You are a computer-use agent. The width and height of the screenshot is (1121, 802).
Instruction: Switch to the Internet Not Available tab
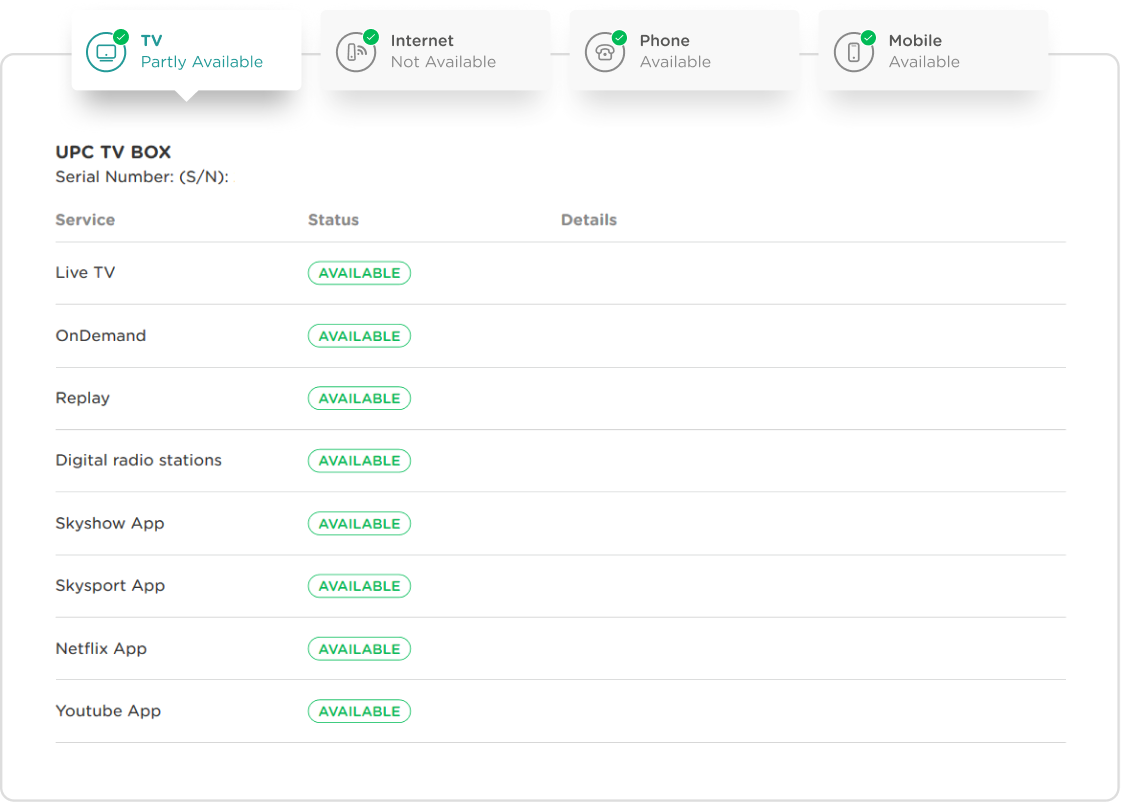point(435,51)
